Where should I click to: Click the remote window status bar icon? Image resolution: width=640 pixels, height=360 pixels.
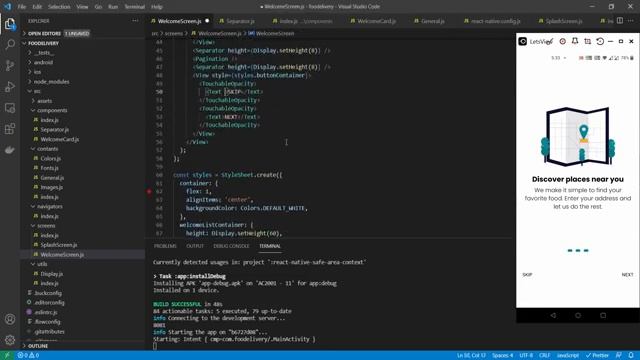click(x=7, y=355)
